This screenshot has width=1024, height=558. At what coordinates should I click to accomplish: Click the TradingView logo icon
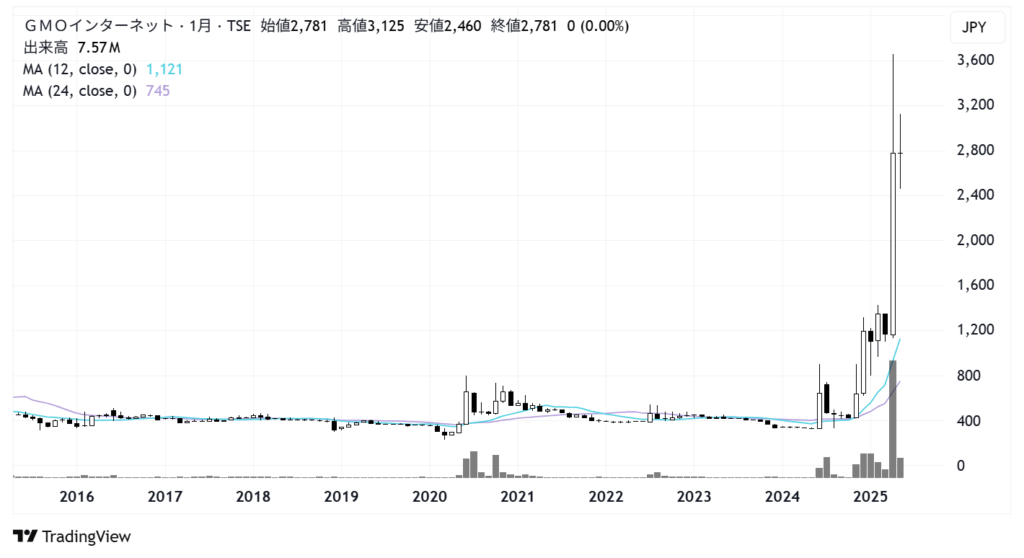(x=25, y=536)
